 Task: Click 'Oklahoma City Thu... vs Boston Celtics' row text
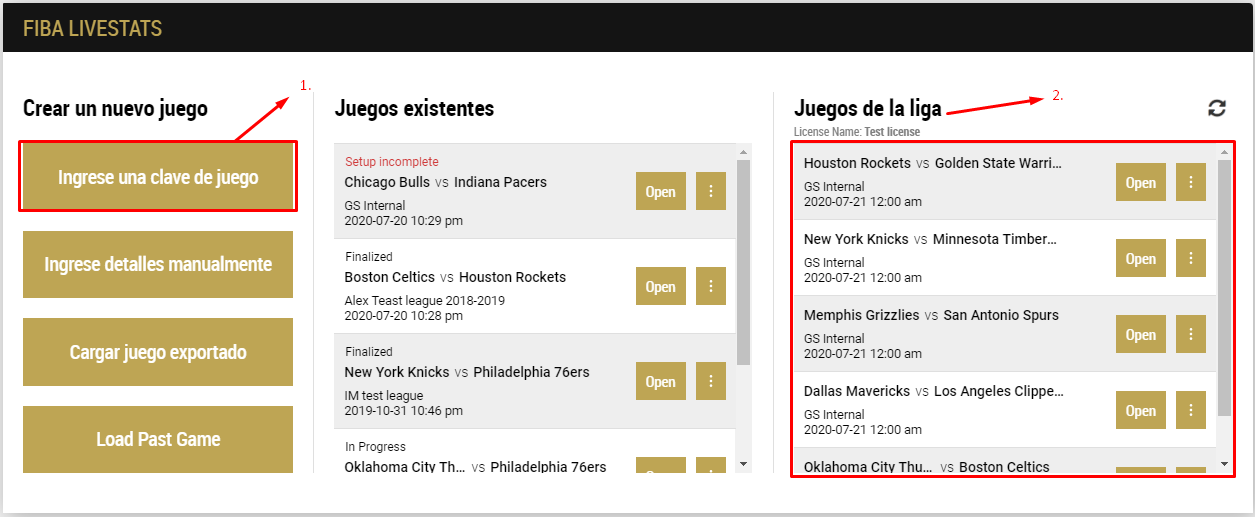click(927, 467)
